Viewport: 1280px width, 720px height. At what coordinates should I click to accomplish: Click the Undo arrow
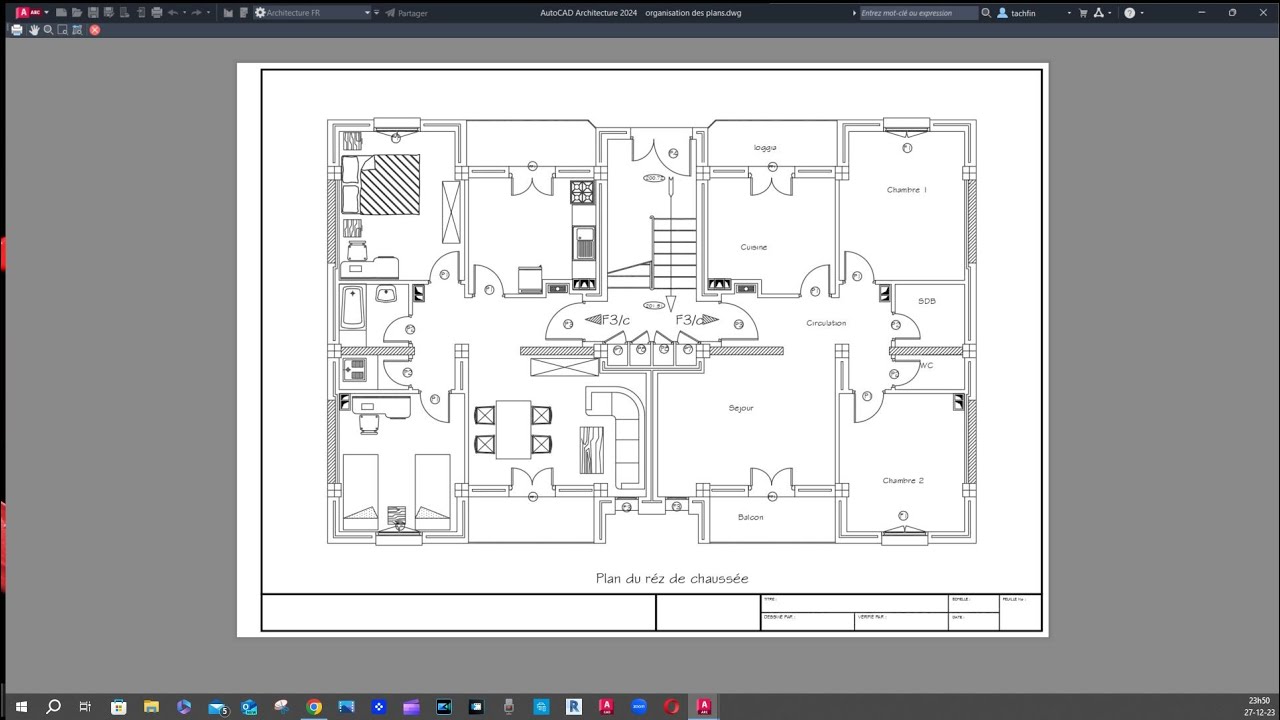[x=173, y=12]
